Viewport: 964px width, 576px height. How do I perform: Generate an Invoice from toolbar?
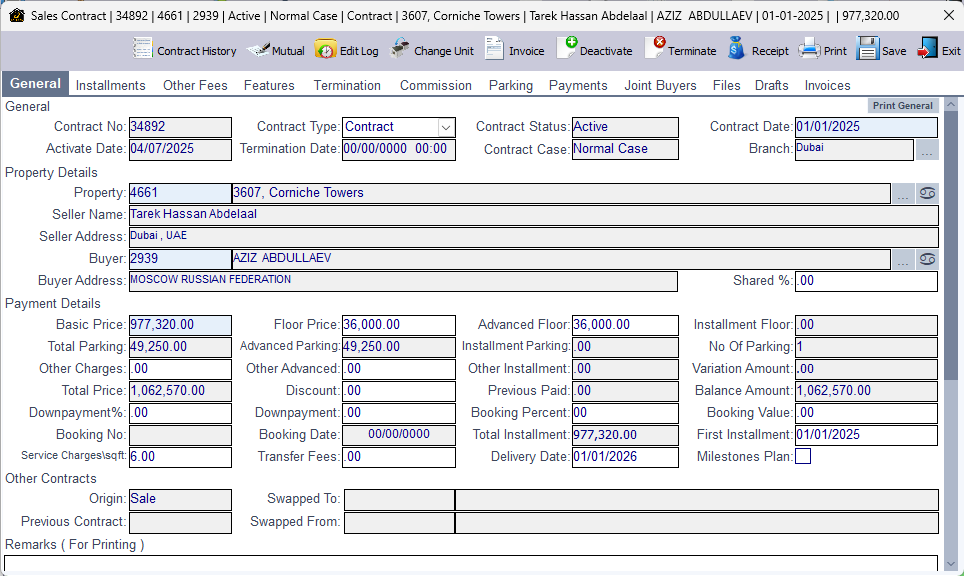coord(514,50)
